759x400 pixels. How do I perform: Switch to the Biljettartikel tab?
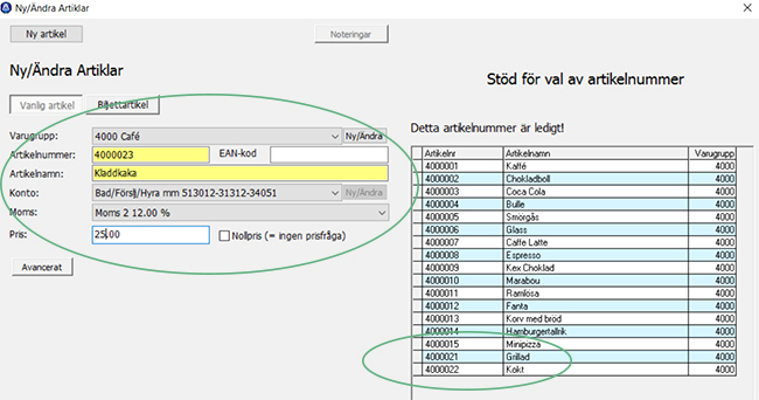coord(123,105)
